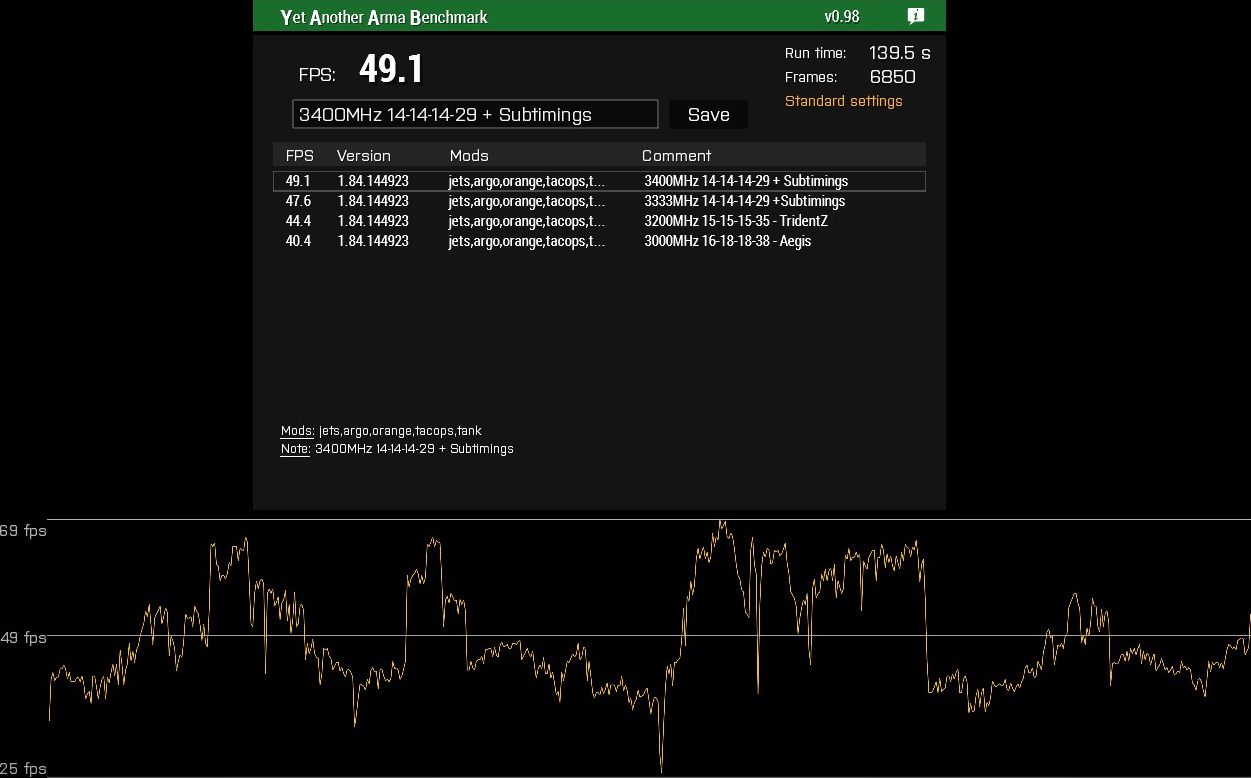The image size is (1251, 778).
Task: Select the 3333MHz 14-14-14-29 result row
Action: click(599, 201)
